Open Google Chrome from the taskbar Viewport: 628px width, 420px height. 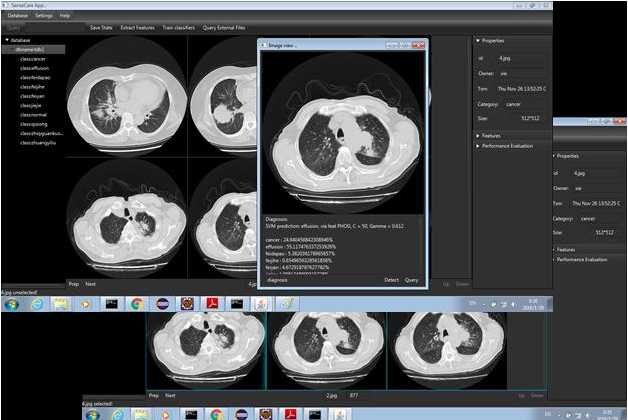tap(136, 304)
